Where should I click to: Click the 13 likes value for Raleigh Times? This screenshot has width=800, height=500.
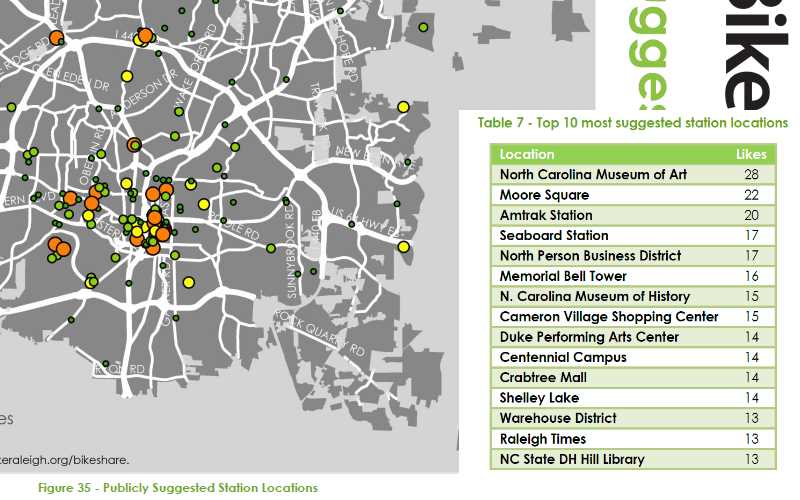[x=752, y=439]
